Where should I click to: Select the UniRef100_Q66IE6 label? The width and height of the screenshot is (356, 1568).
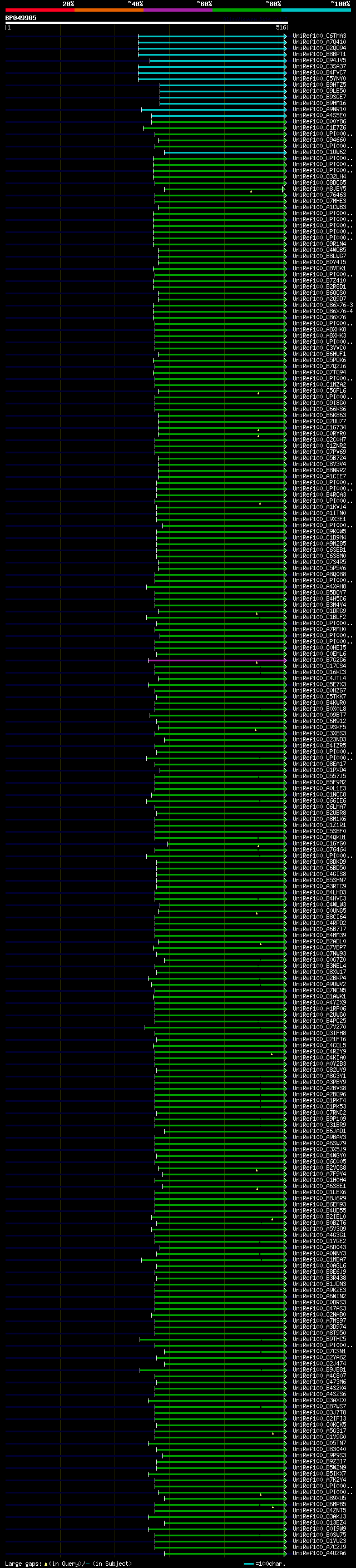point(319,800)
